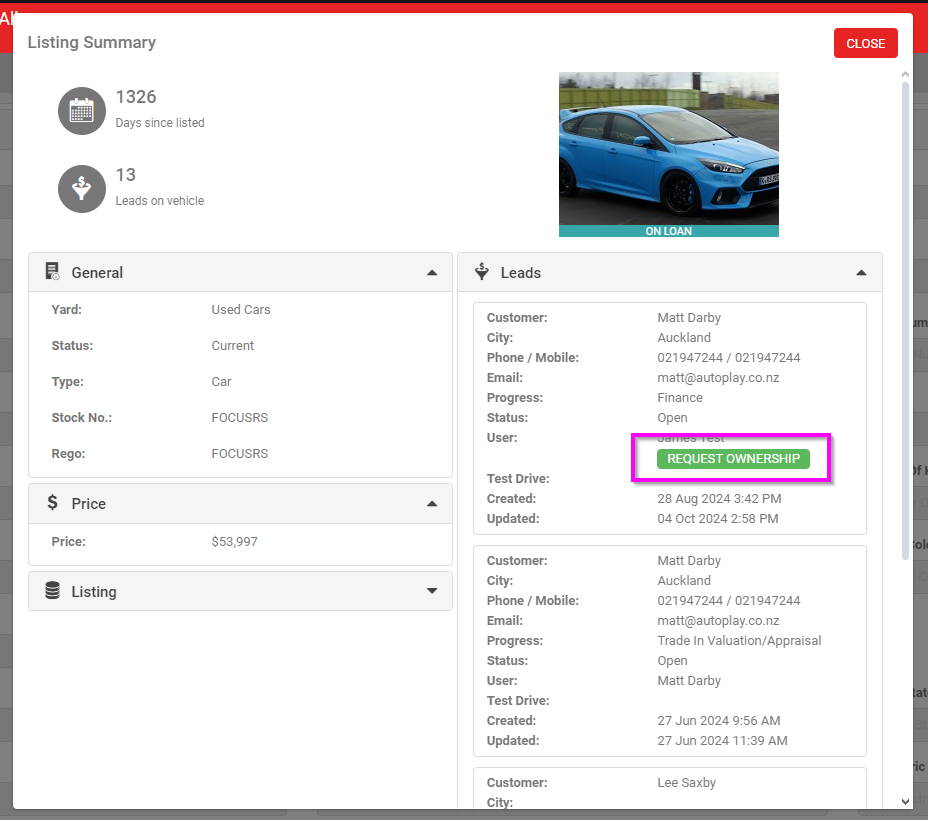The image size is (928, 820).
Task: Click the created date 28 Aug 2024 3:42 PM
Action: pos(719,499)
